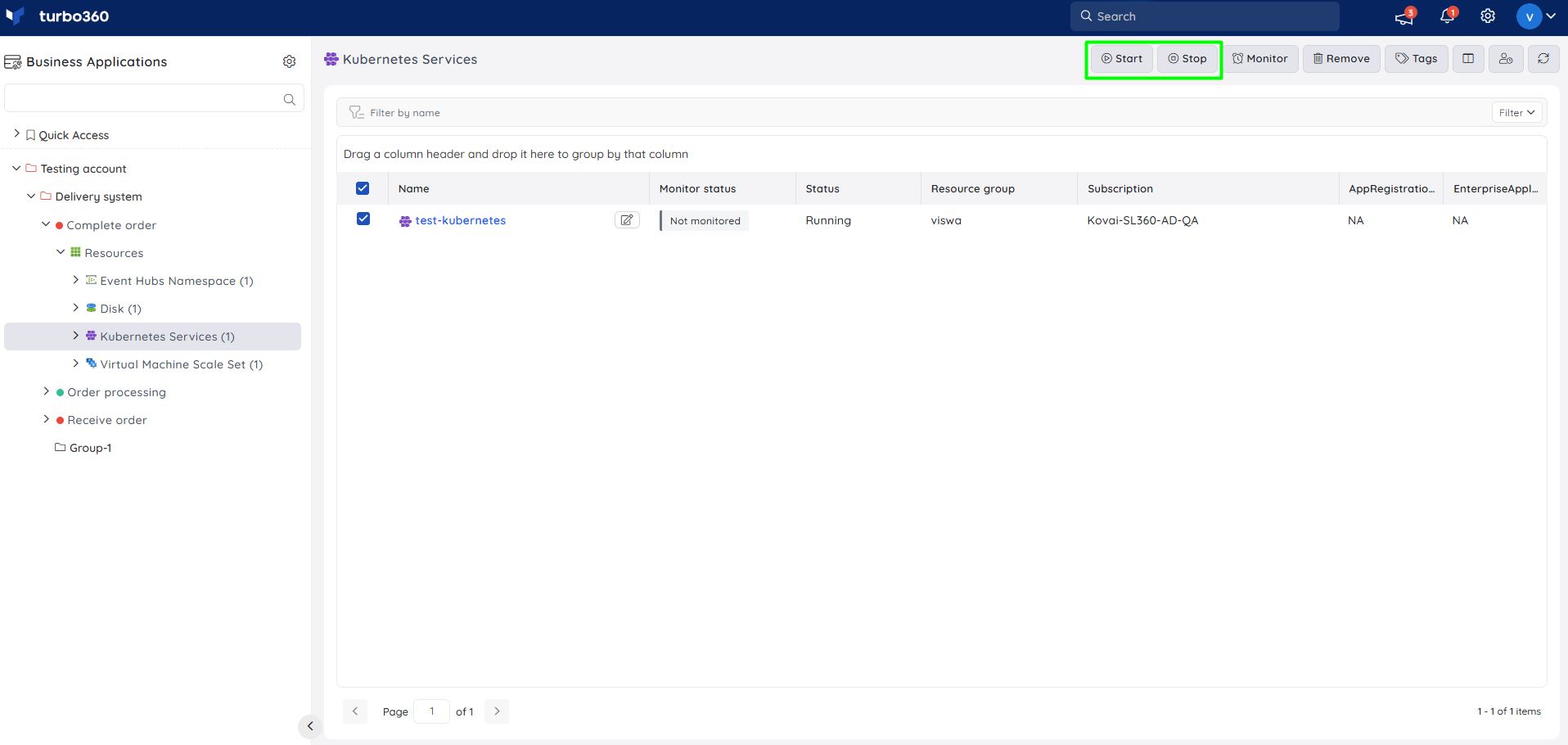1568x745 pixels.
Task: Open the user profile avatar menu
Action: (x=1536, y=16)
